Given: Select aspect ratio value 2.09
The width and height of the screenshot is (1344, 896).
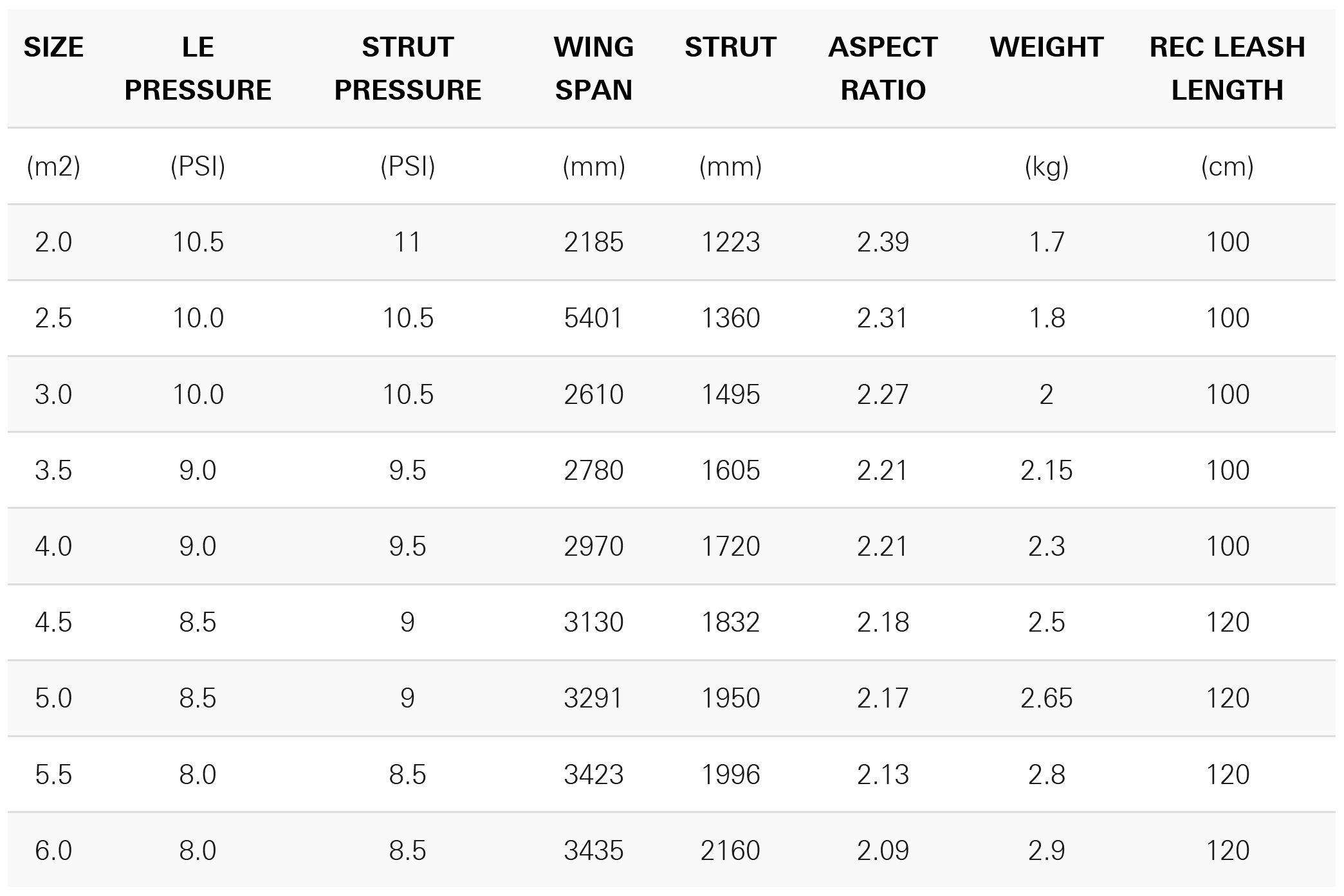Looking at the screenshot, I should (x=882, y=850).
